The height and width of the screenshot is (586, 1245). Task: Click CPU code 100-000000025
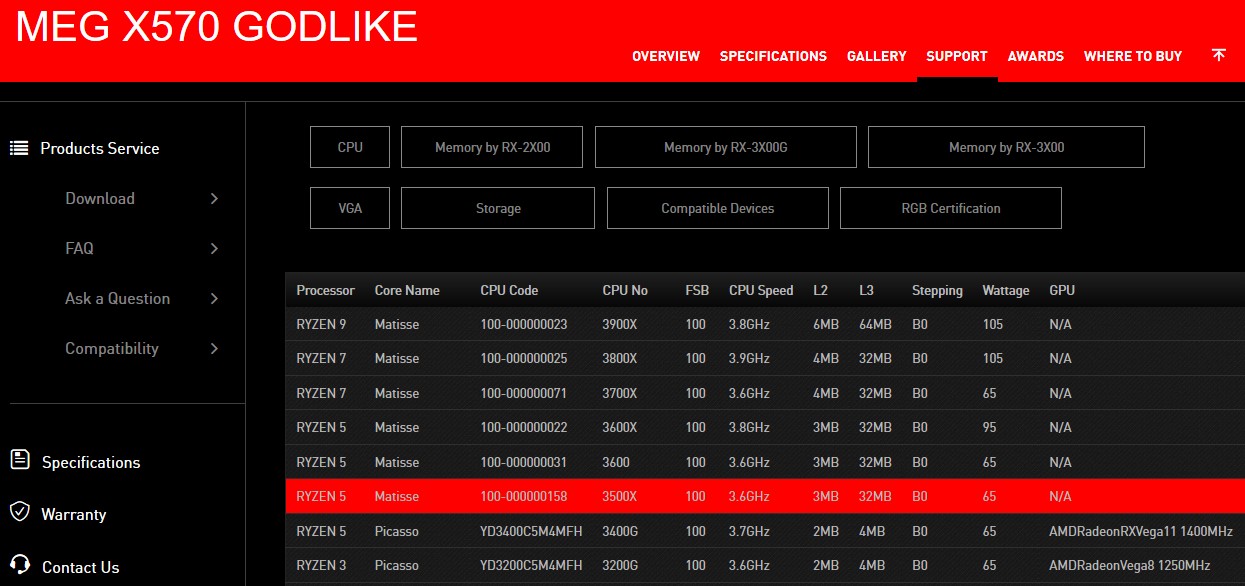524,358
